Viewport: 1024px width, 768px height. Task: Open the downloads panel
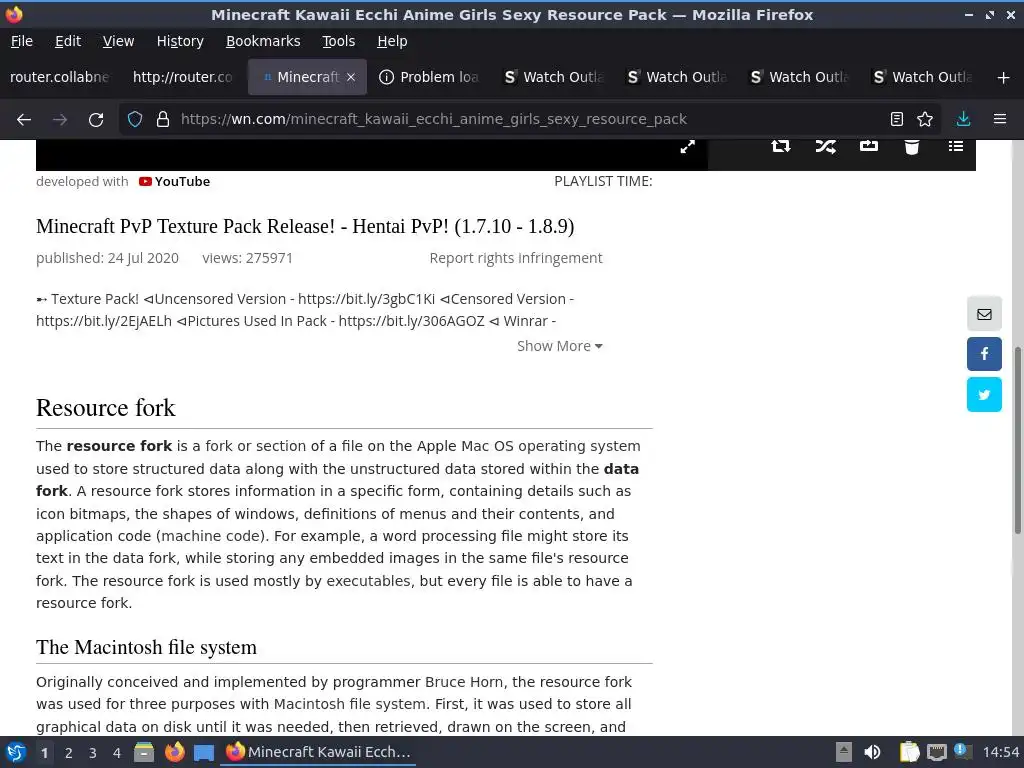(963, 119)
